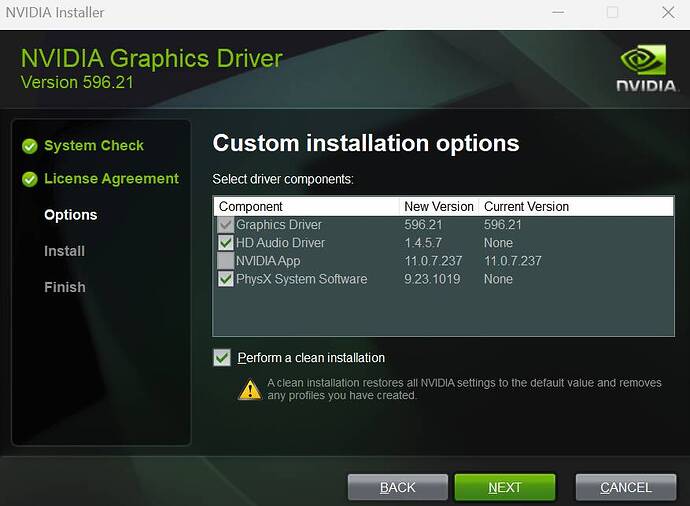Viewport: 690px width, 506px height.
Task: Uncheck the HD Audio Driver checkbox
Action: click(x=225, y=243)
